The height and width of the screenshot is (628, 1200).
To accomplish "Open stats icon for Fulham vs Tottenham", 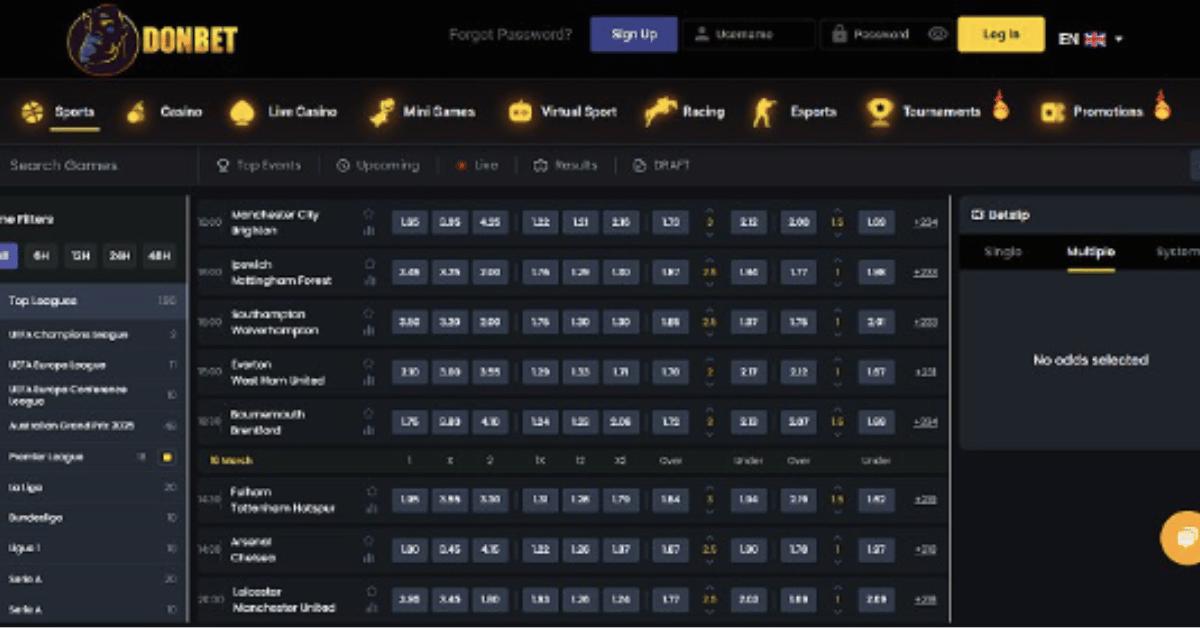I will 370,508.
